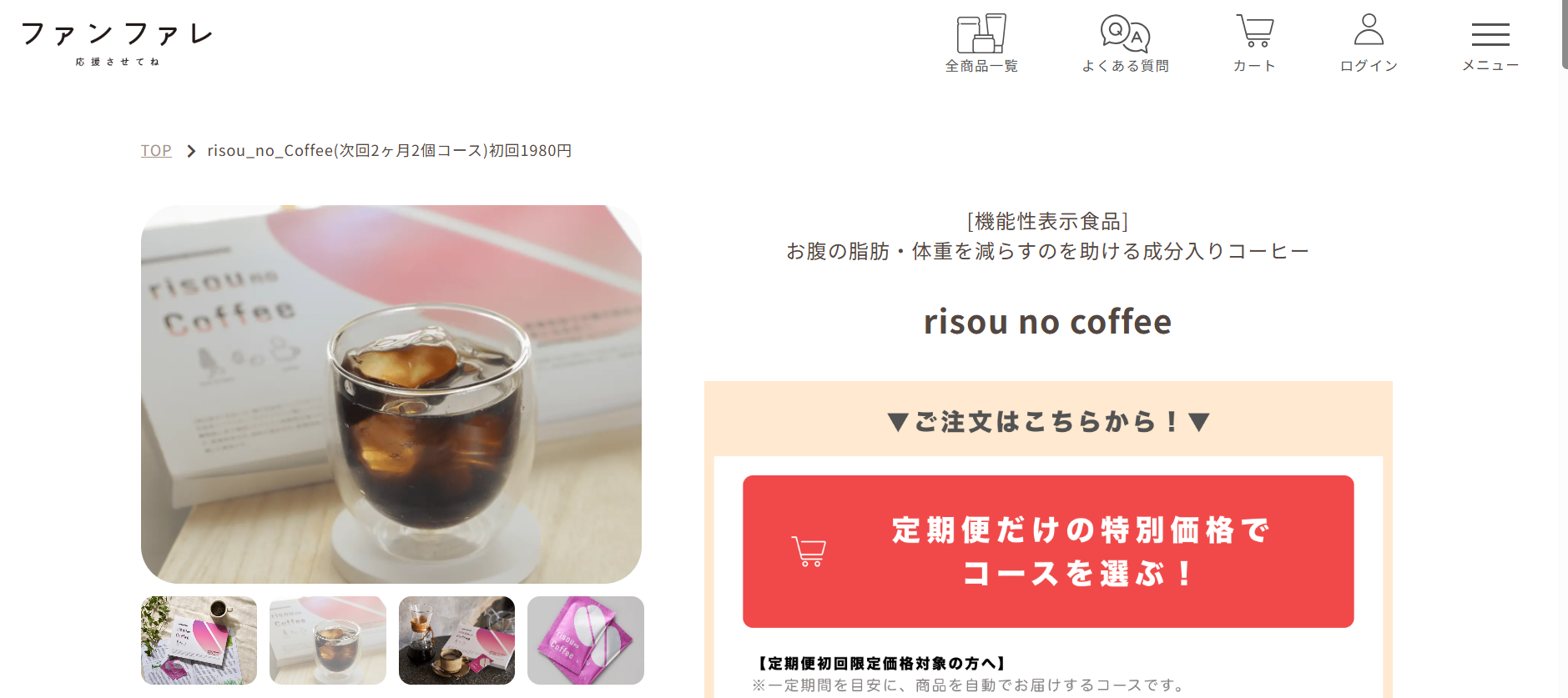Viewport: 1568px width, 698px height.
Task: Select the thumbnail with coffee dripper set
Action: point(456,640)
